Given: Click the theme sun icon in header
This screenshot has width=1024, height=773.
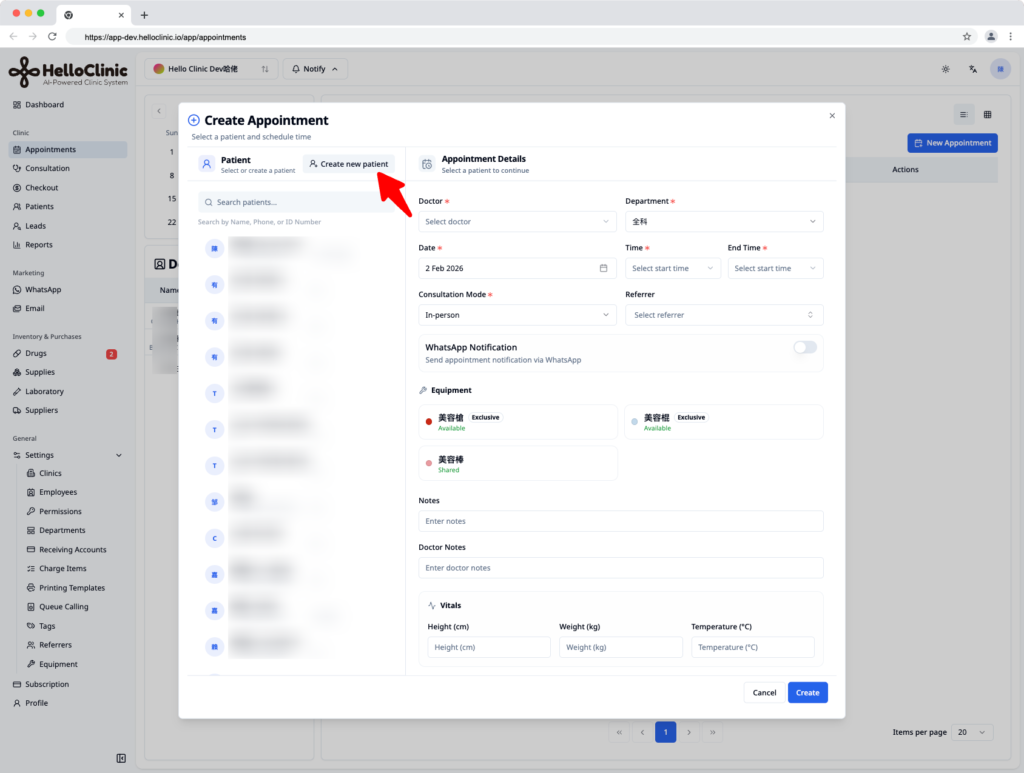Looking at the screenshot, I should pyautogui.click(x=945, y=69).
